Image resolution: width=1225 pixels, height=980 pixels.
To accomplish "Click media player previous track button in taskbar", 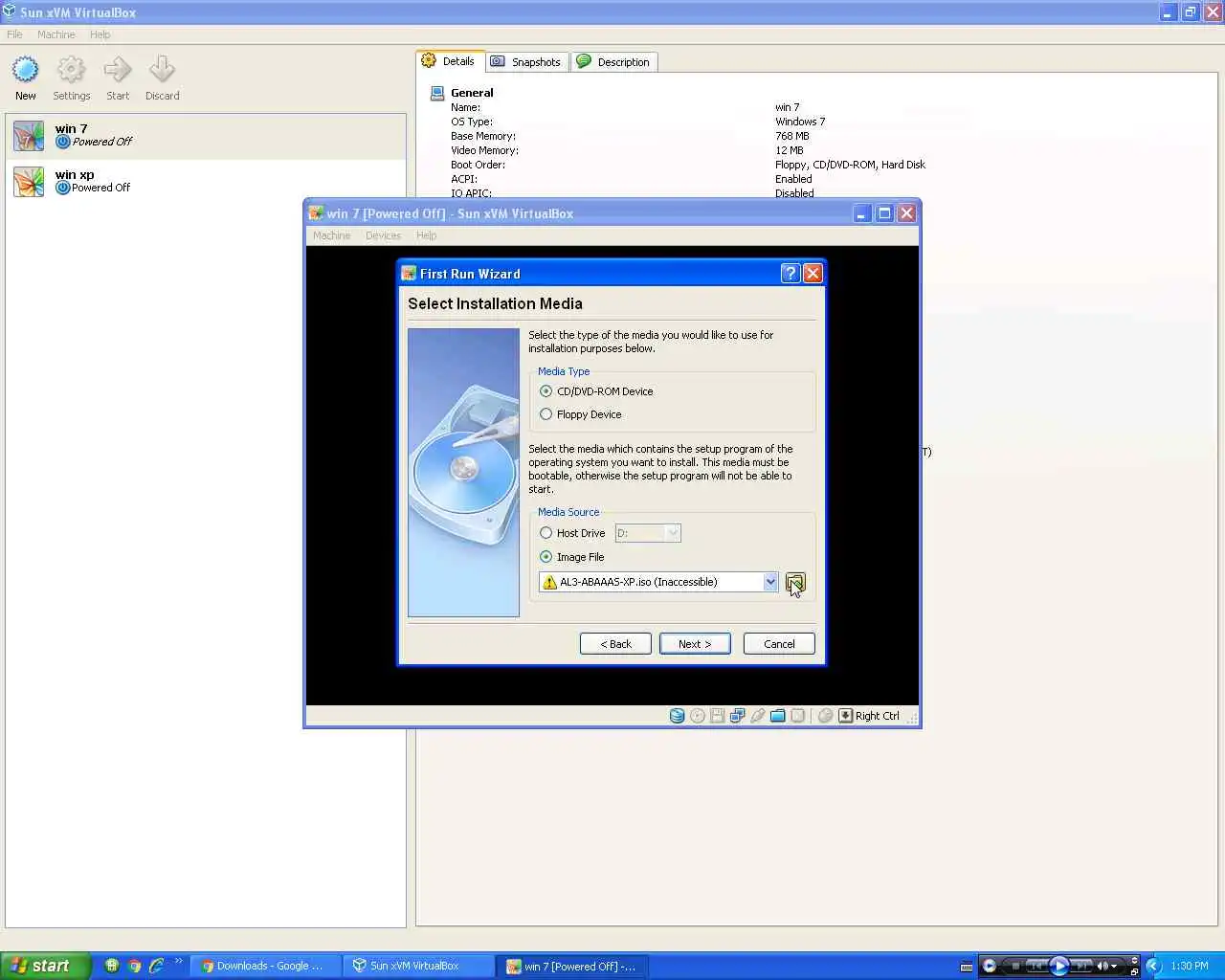I will 1036,966.
